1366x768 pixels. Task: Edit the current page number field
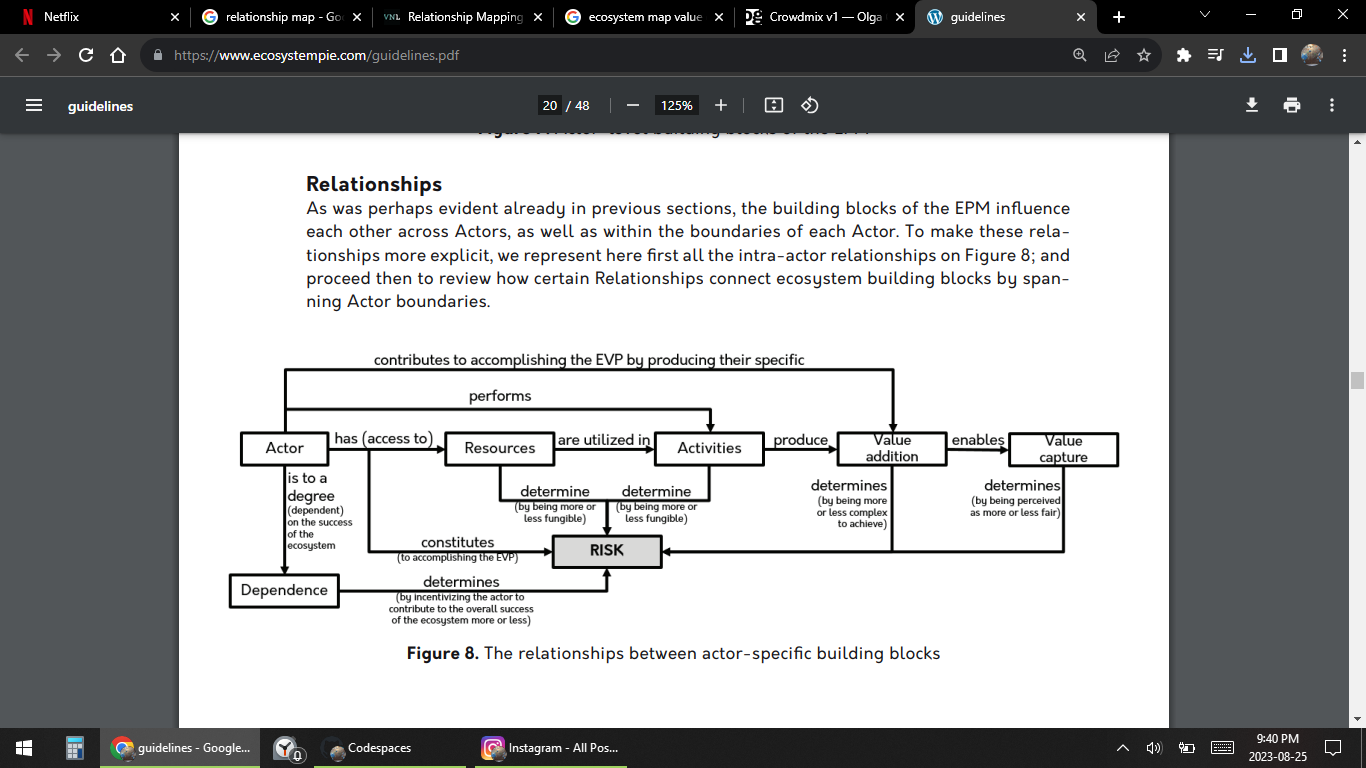click(x=550, y=105)
